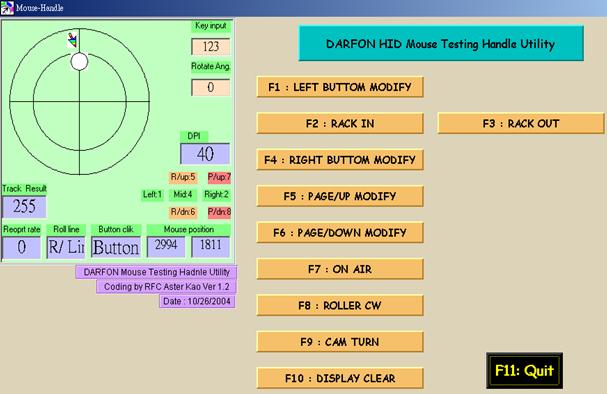Click the colored cursor icon above the circle
Image resolution: width=607 pixels, height=394 pixels.
(x=72, y=40)
